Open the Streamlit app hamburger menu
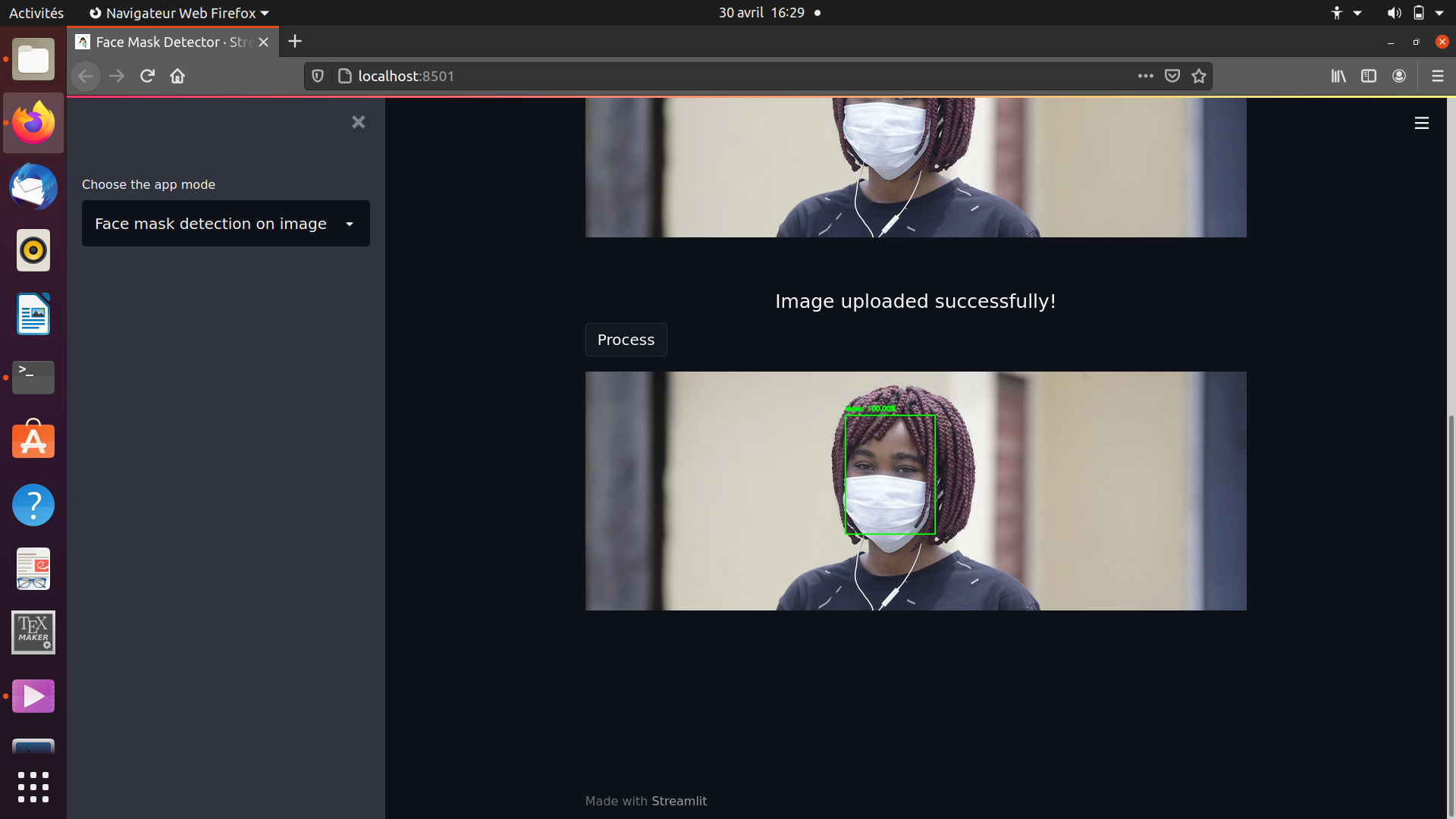Screen dimensions: 1456x819 tap(1422, 122)
